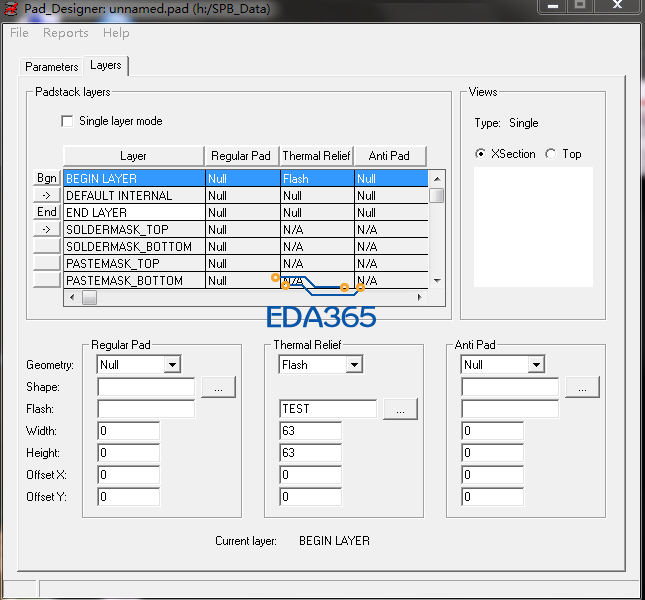Click the XSection preview area in Views
645x600 pixels.
click(x=534, y=227)
